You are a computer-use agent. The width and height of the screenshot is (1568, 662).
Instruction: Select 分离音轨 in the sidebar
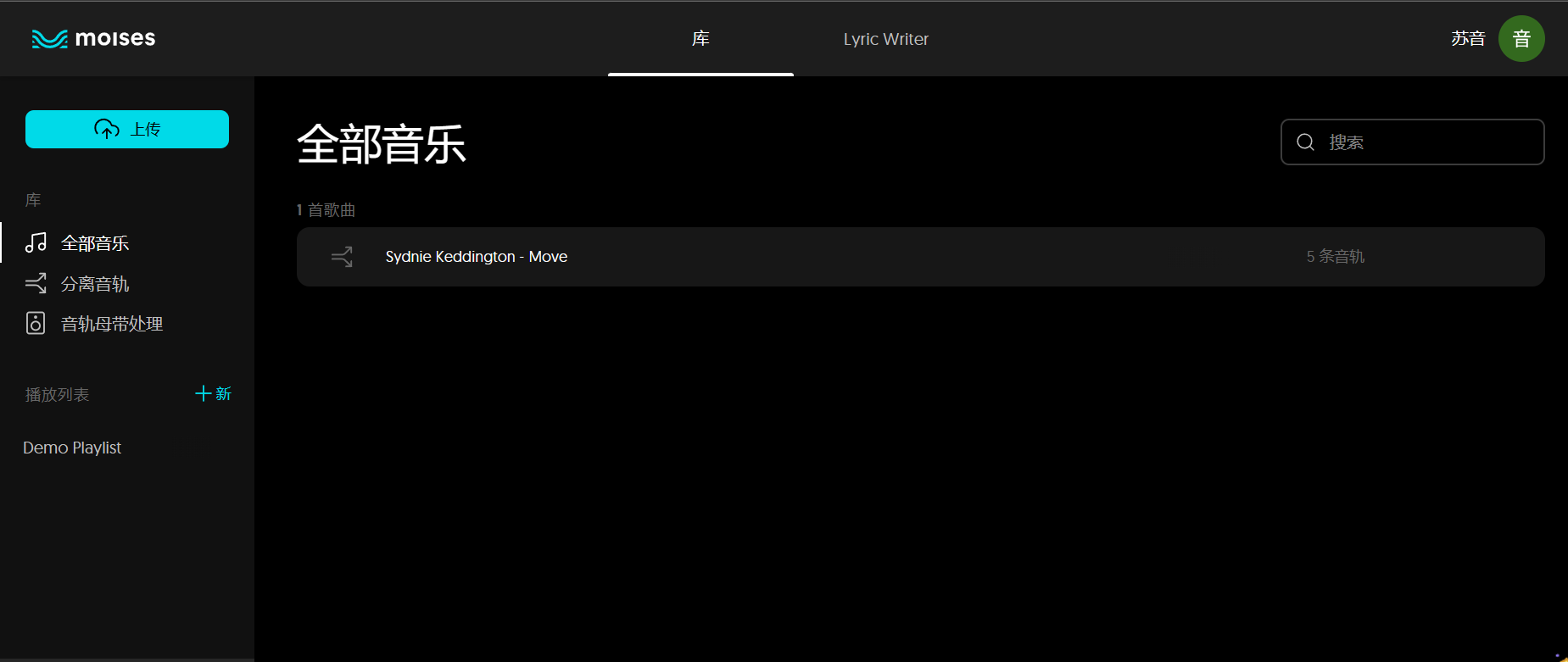[x=95, y=284]
